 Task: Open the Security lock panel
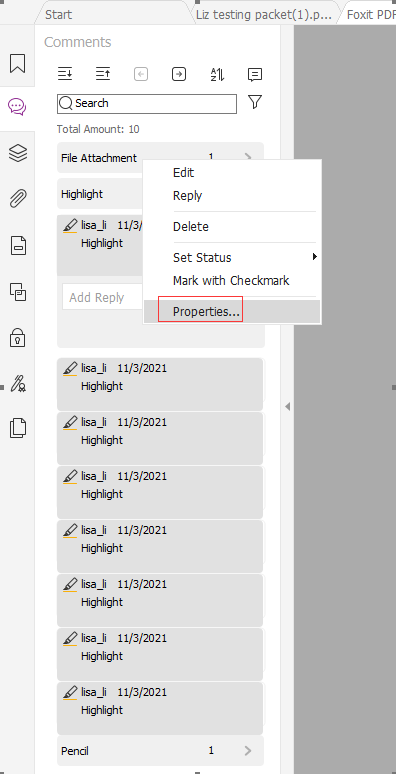click(x=17, y=338)
